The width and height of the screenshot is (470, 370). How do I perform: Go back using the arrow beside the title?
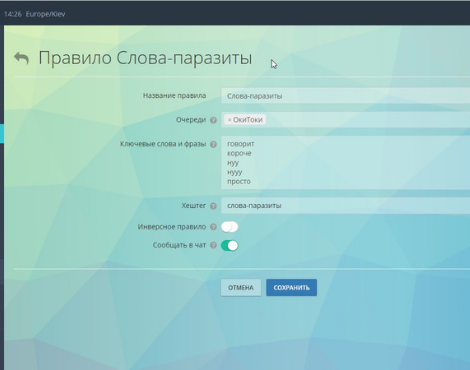[x=21, y=58]
